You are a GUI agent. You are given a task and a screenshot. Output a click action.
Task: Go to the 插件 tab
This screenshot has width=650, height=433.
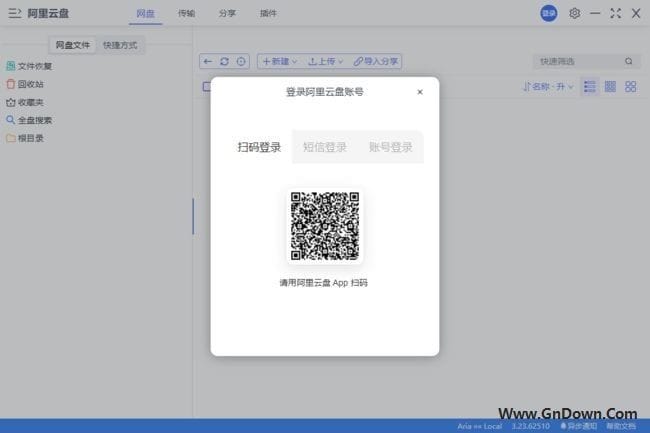click(268, 13)
